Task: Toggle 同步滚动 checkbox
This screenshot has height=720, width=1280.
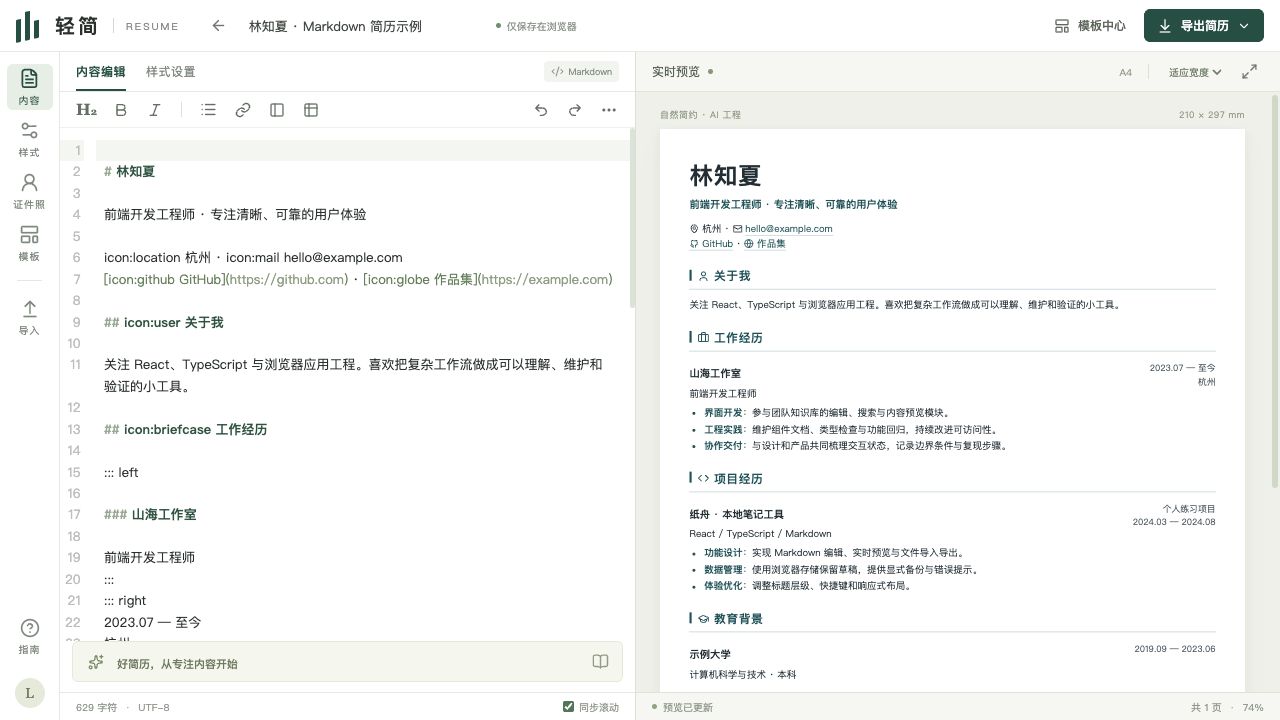Action: (569, 707)
